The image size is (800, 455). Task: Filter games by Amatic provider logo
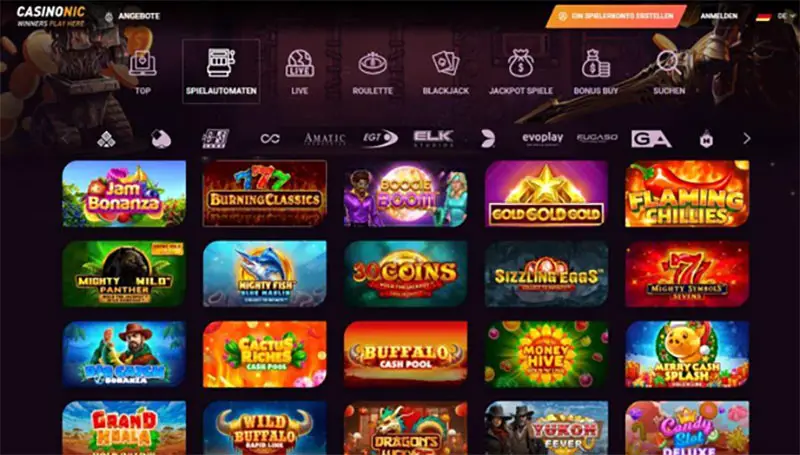pyautogui.click(x=324, y=139)
